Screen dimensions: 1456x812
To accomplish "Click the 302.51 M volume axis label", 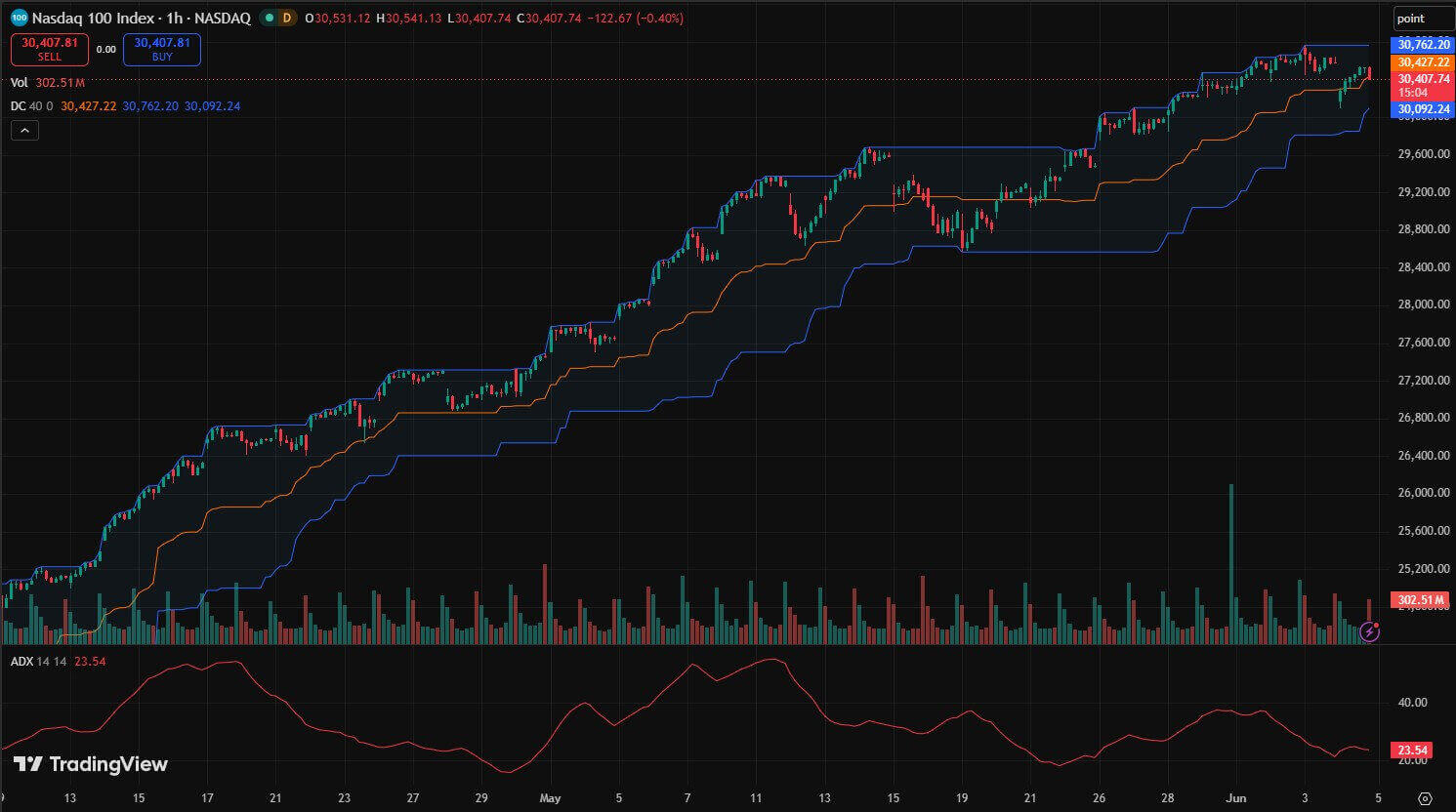I will [1421, 600].
